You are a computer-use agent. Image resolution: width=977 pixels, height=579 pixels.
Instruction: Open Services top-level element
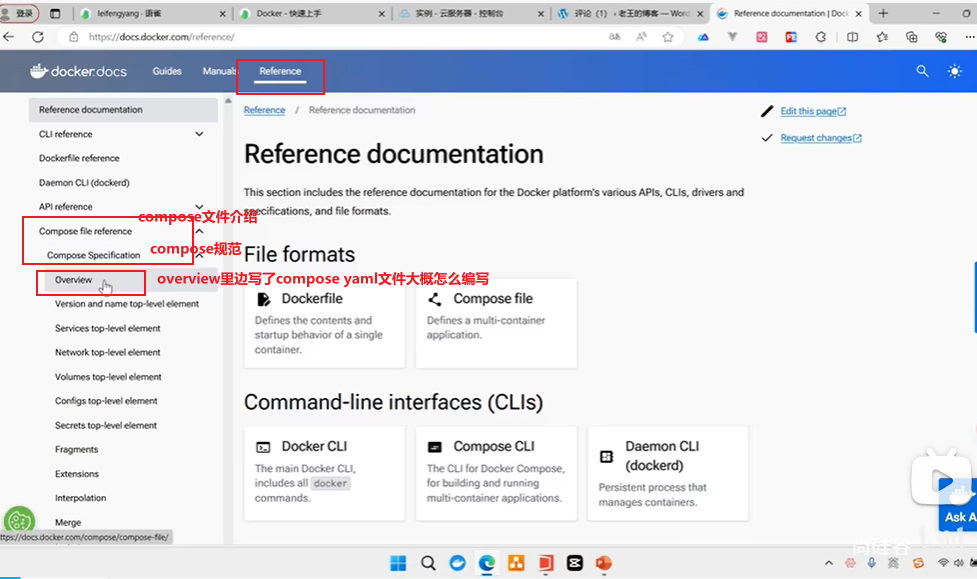(x=108, y=328)
